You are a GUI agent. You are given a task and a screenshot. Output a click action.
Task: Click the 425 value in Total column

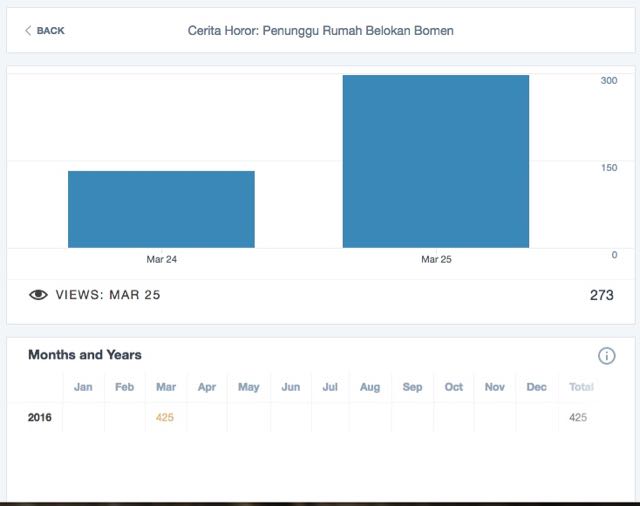click(578, 417)
